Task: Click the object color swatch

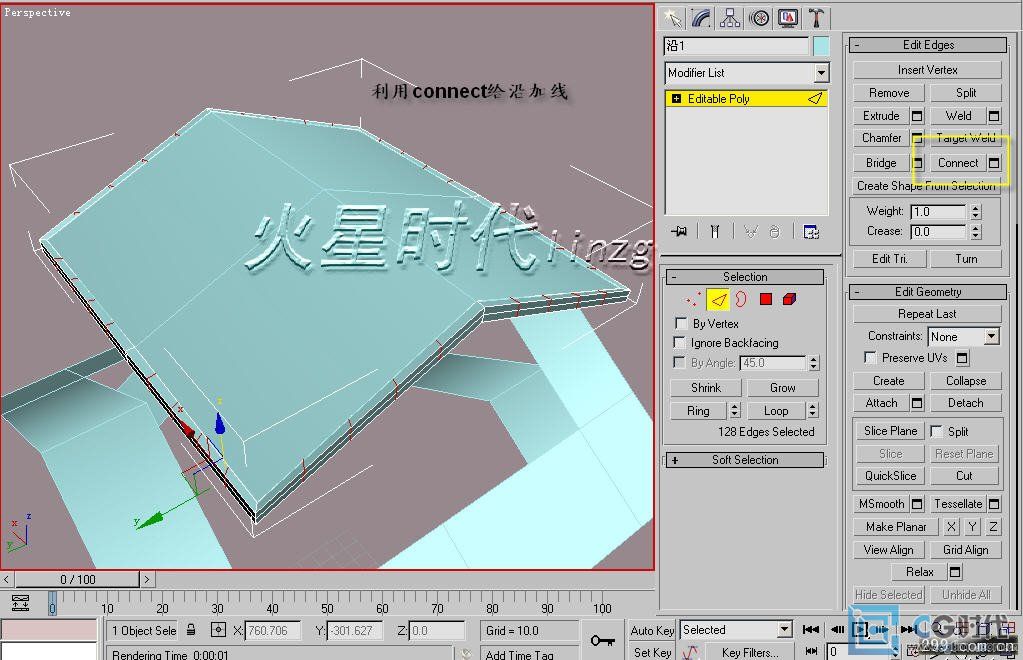Action: tap(821, 46)
